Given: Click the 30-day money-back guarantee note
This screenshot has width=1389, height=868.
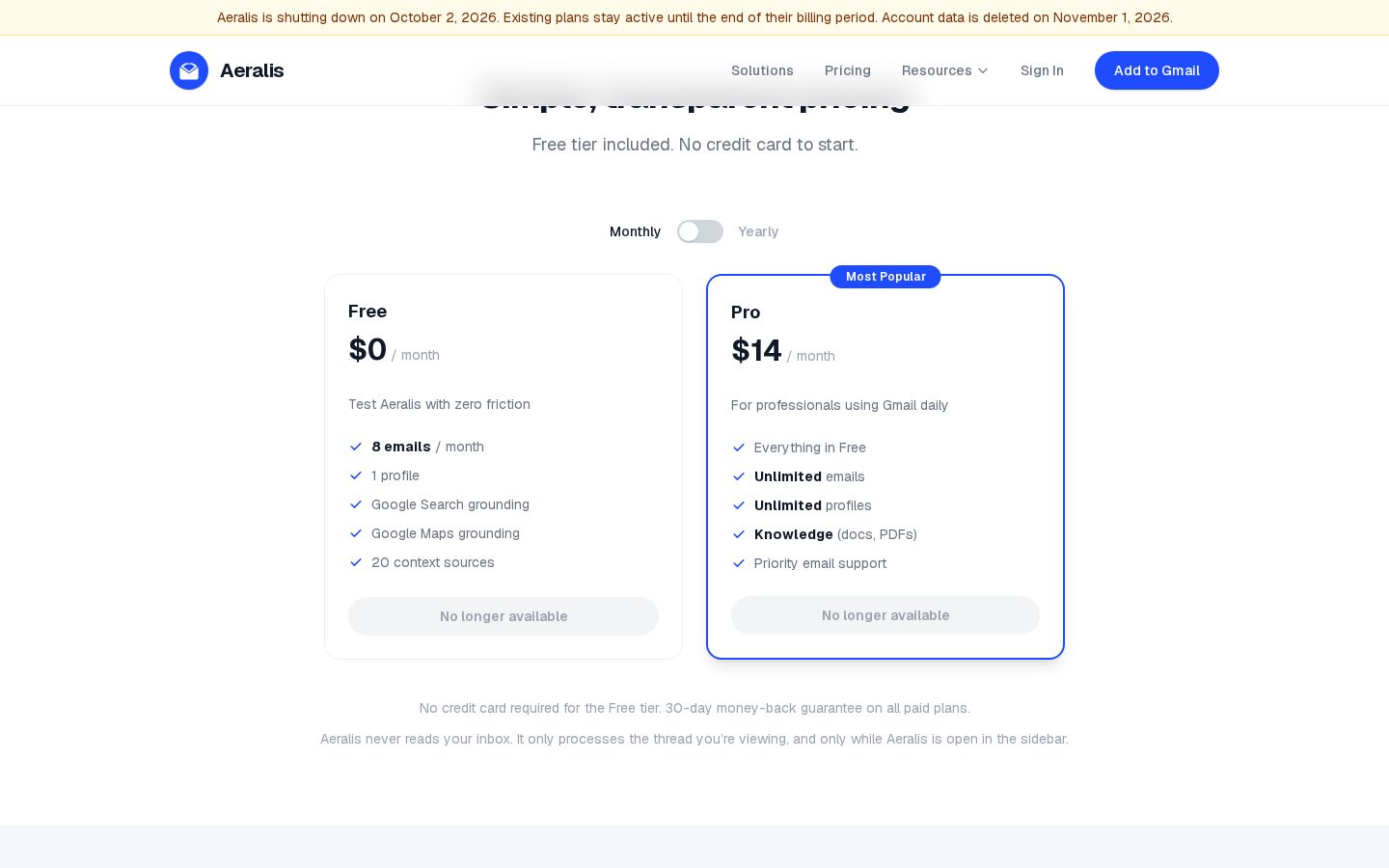Looking at the screenshot, I should (x=694, y=708).
